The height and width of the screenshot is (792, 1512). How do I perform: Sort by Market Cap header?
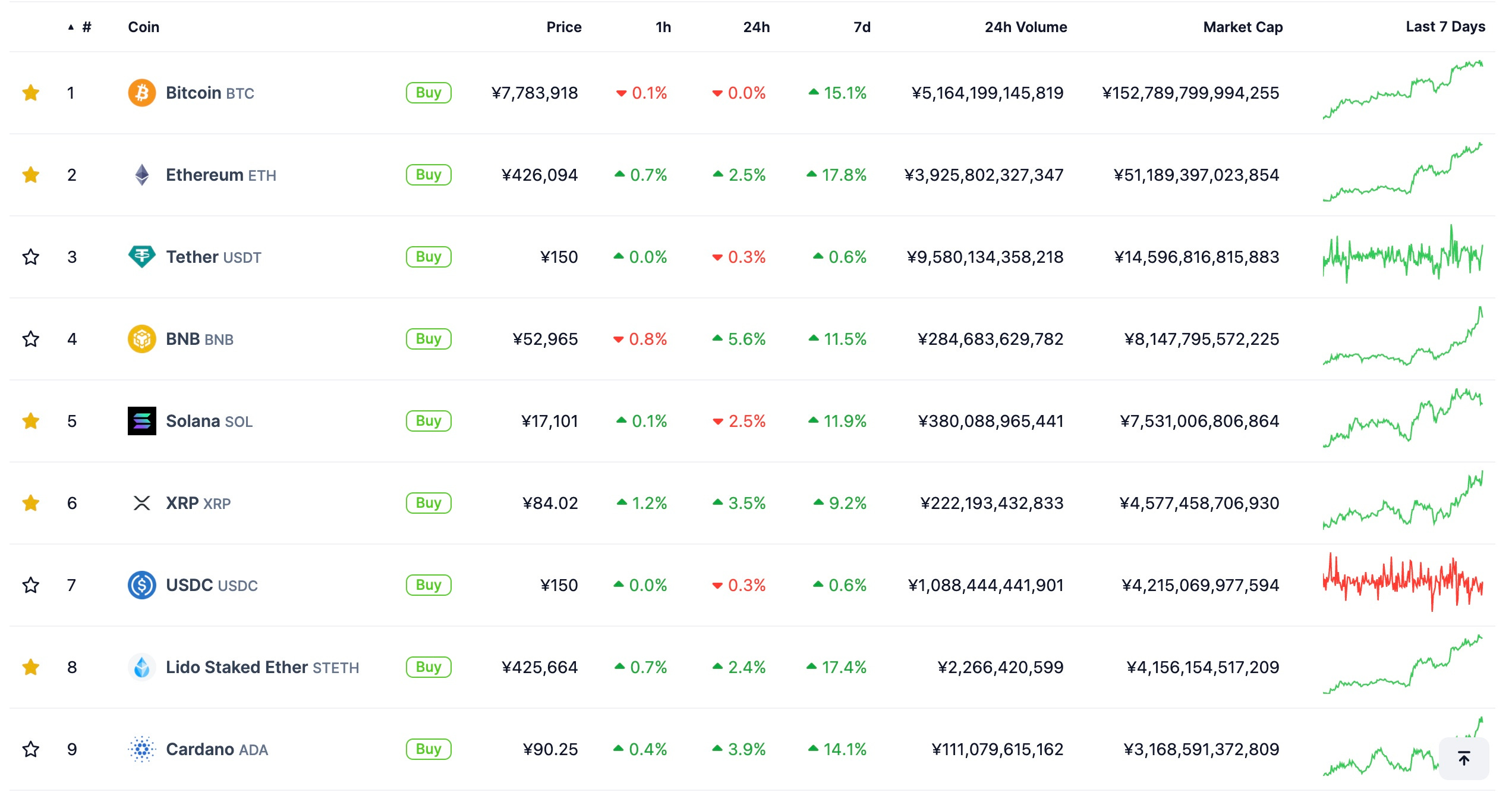coord(1243,27)
